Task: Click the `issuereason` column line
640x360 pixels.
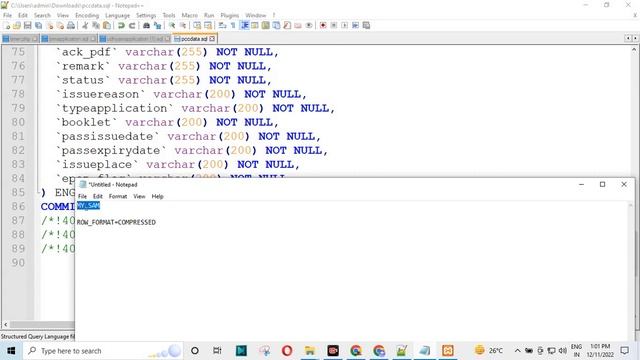Action: coord(181,94)
